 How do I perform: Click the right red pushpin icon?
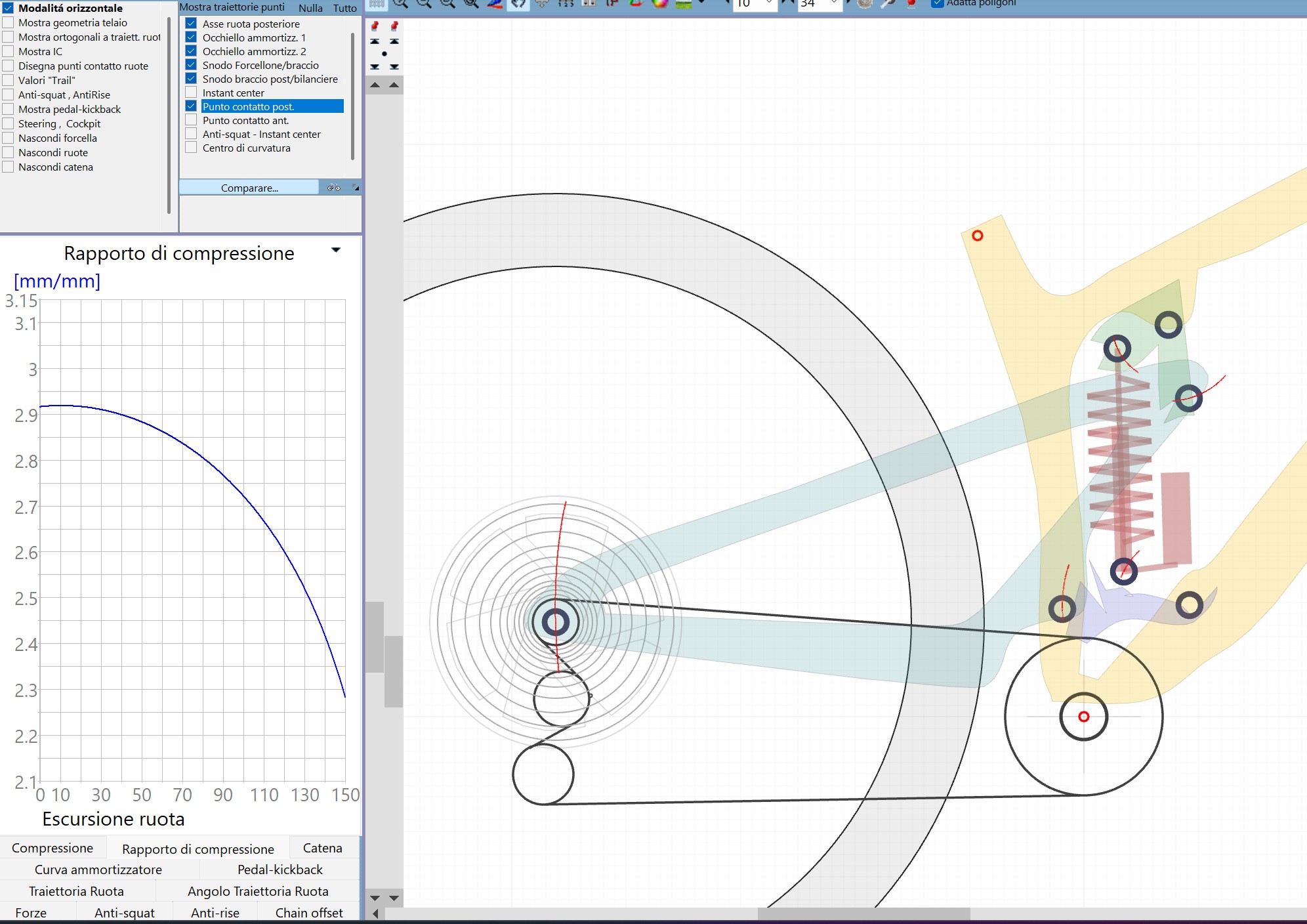pos(394,26)
